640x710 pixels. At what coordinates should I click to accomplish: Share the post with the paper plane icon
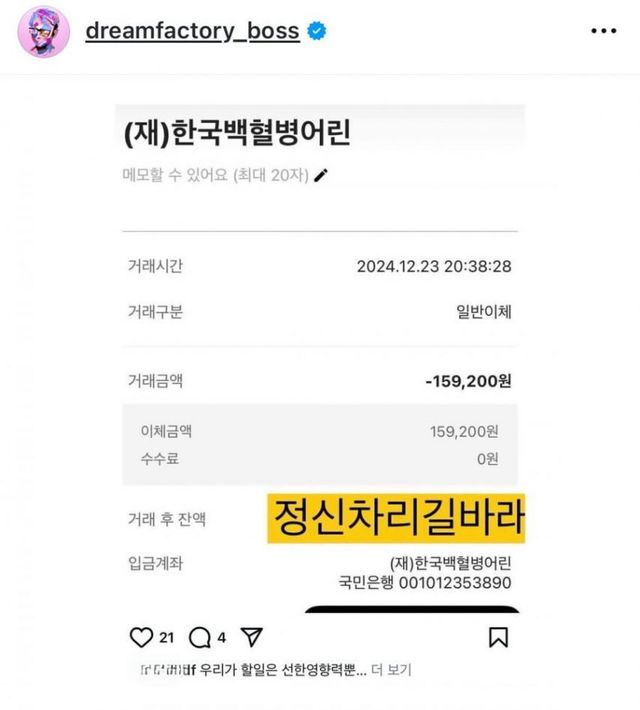point(252,637)
